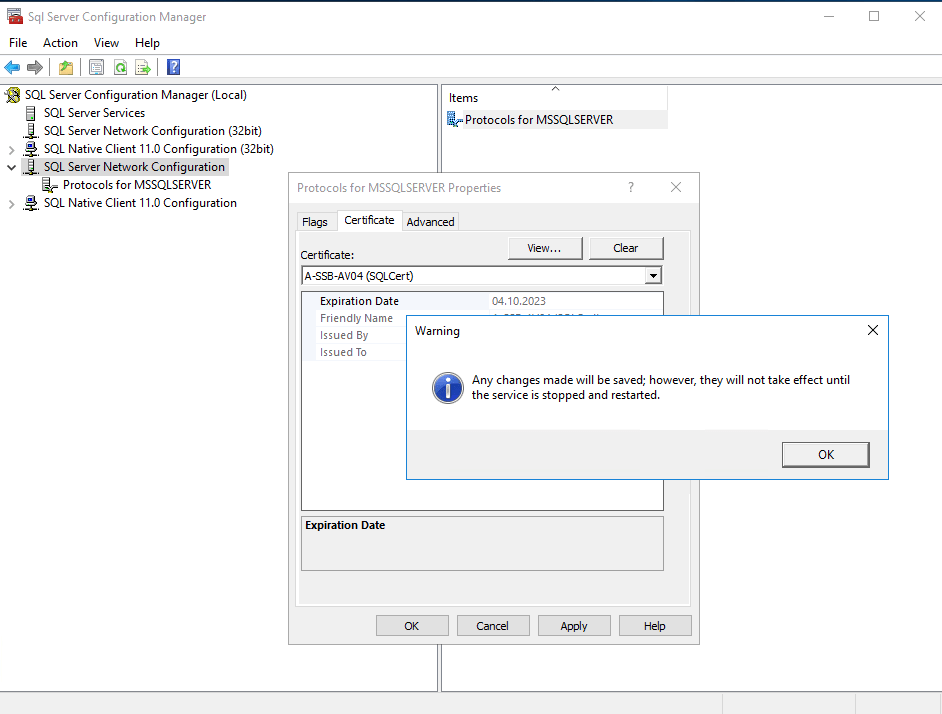942x714 pixels.
Task: Open the View menu
Action: tap(106, 43)
